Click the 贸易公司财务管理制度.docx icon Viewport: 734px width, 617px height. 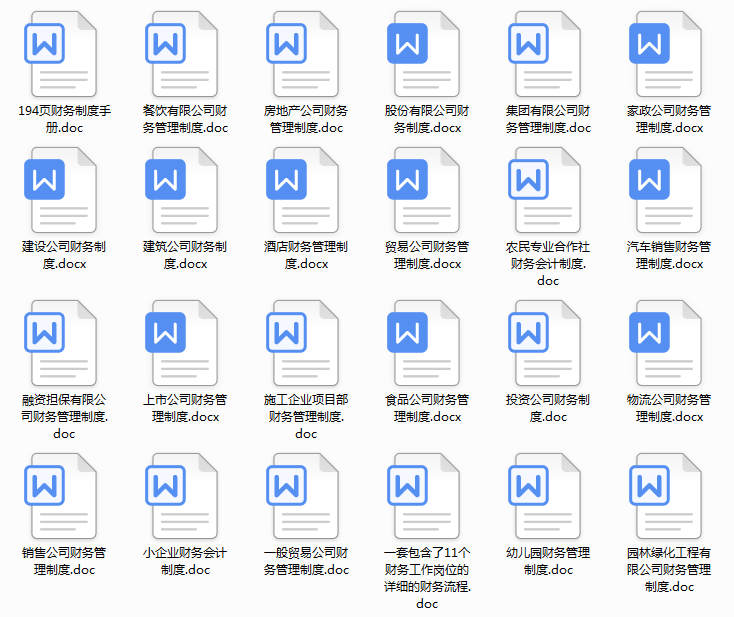click(423, 190)
